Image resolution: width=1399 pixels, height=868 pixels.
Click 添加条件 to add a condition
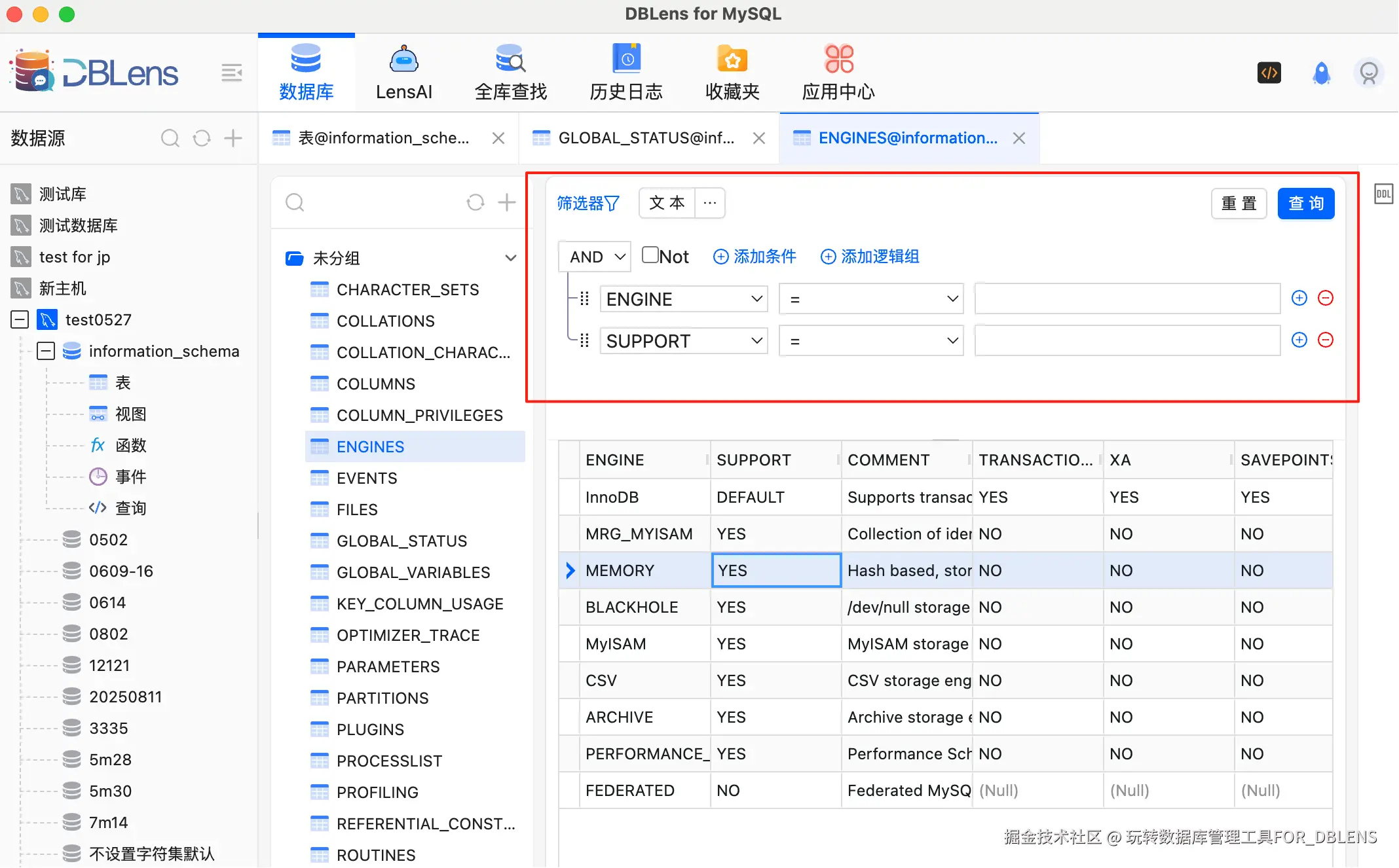[x=755, y=257]
